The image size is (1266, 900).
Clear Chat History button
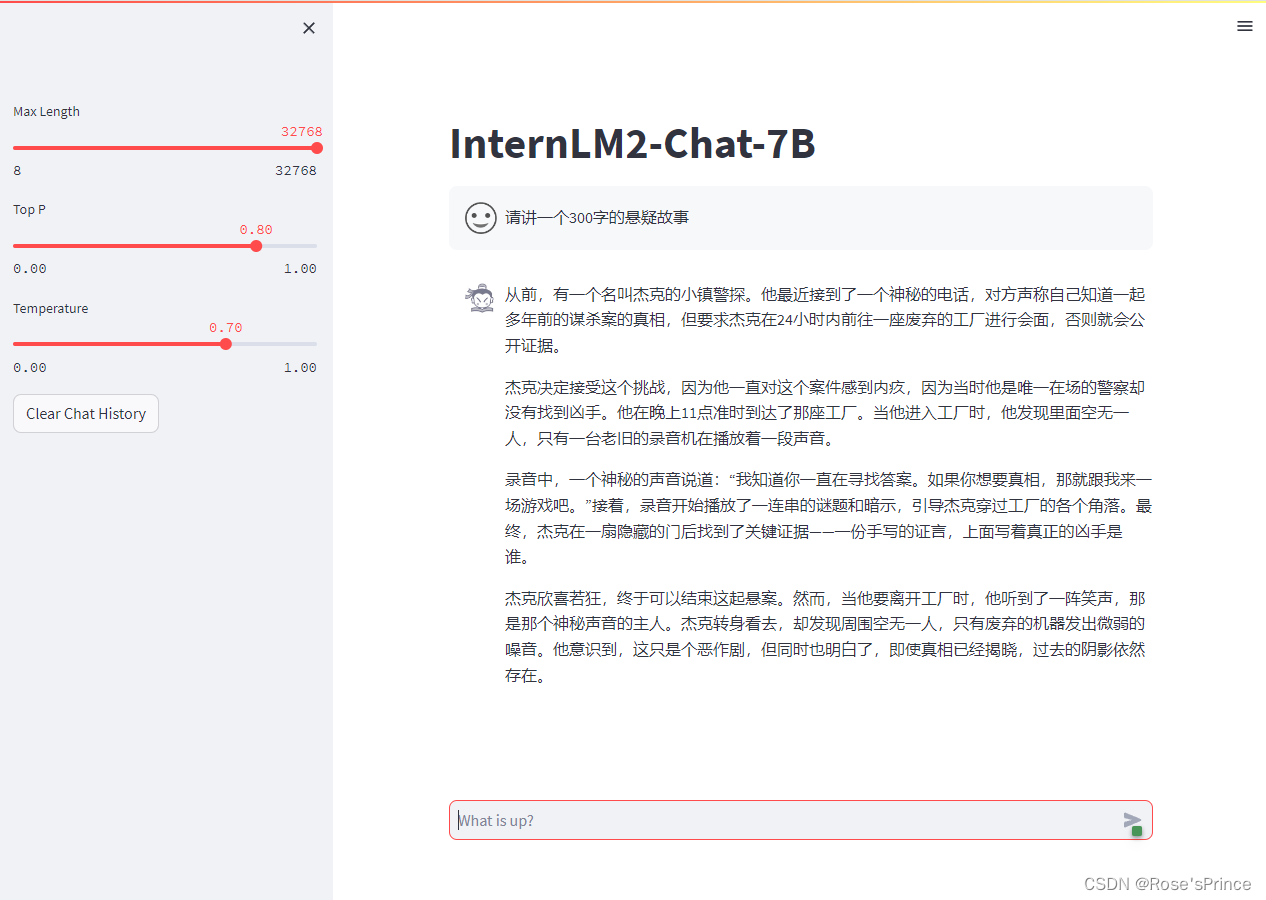[86, 414]
